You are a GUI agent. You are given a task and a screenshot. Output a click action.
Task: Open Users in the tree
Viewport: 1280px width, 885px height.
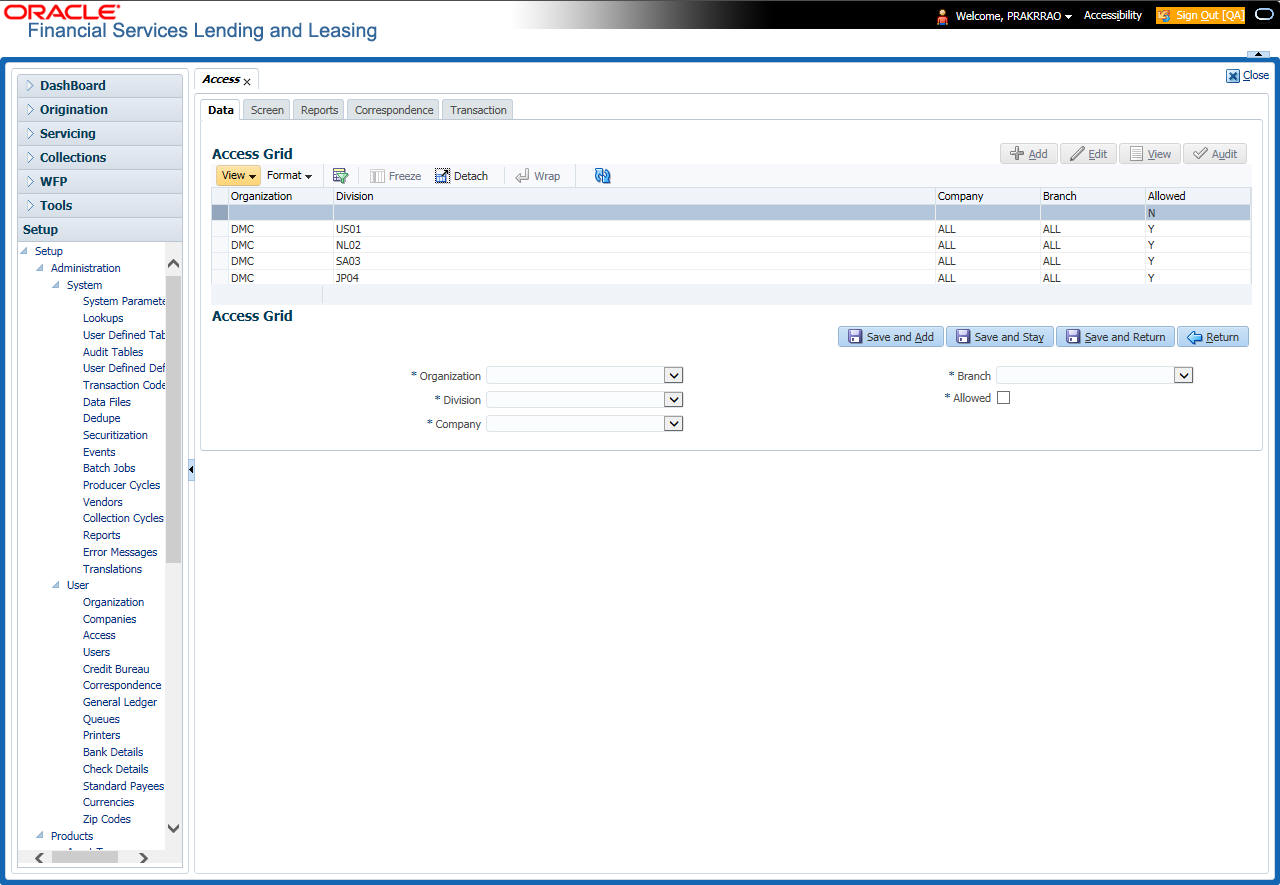[96, 652]
